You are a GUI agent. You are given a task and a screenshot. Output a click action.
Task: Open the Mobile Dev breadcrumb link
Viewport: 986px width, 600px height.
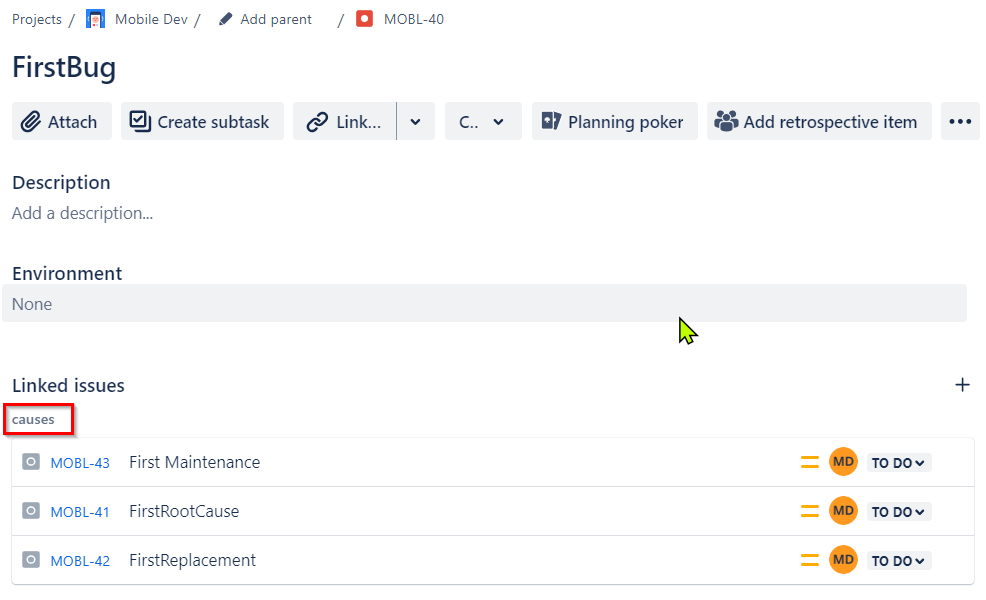[x=151, y=19]
